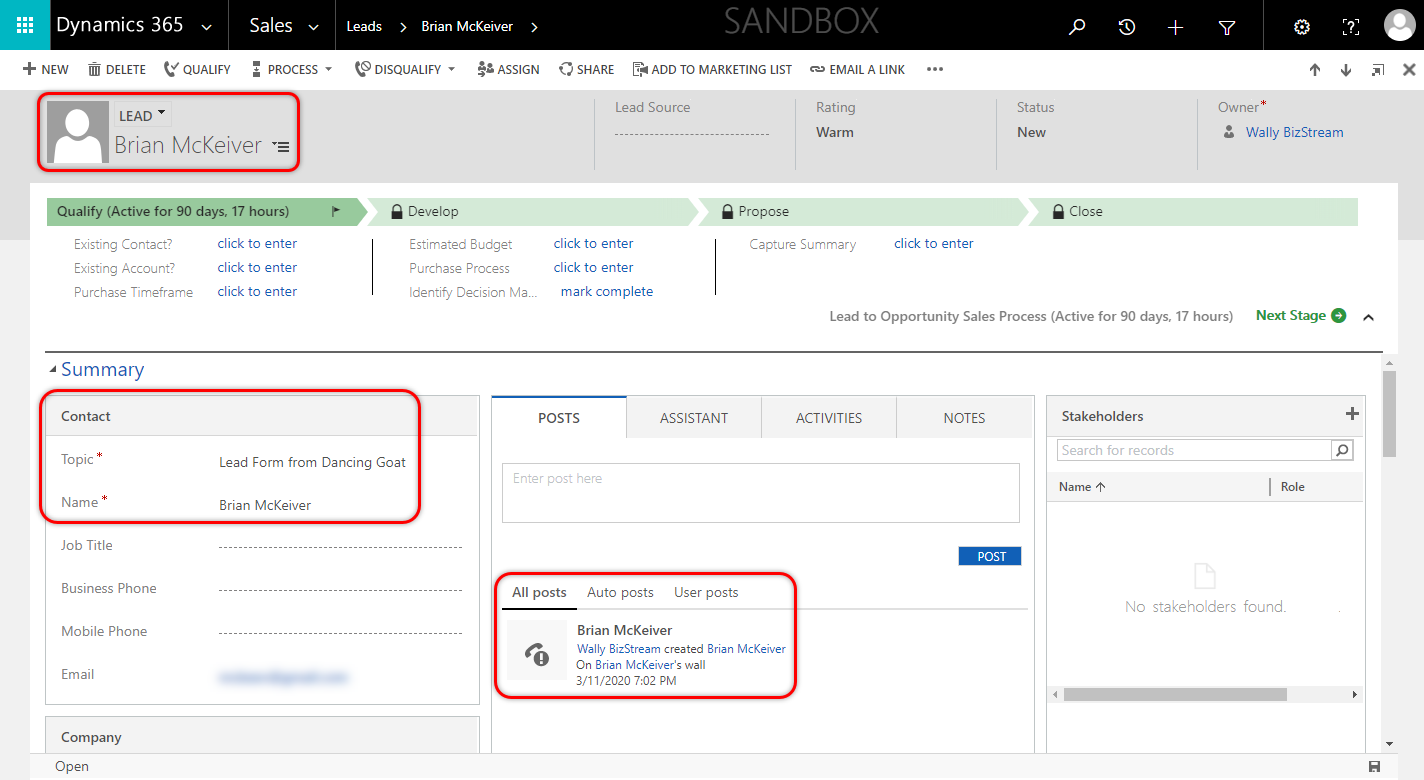Open the PROCESS dropdown menu
The width and height of the screenshot is (1424, 780).
(x=291, y=69)
